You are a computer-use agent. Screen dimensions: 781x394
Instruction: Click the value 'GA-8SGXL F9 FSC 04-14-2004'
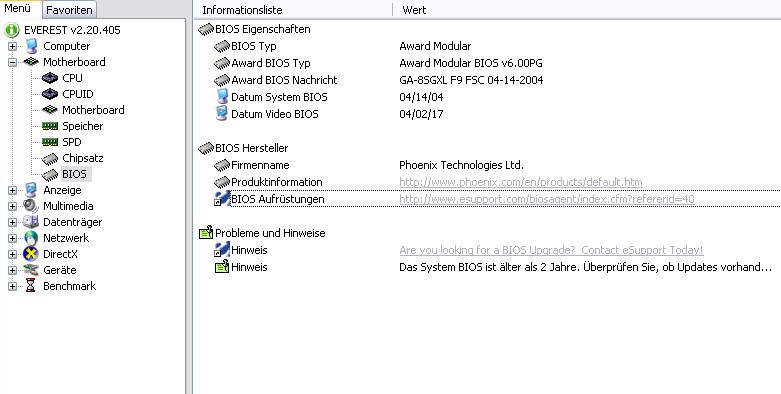pyautogui.click(x=471, y=80)
